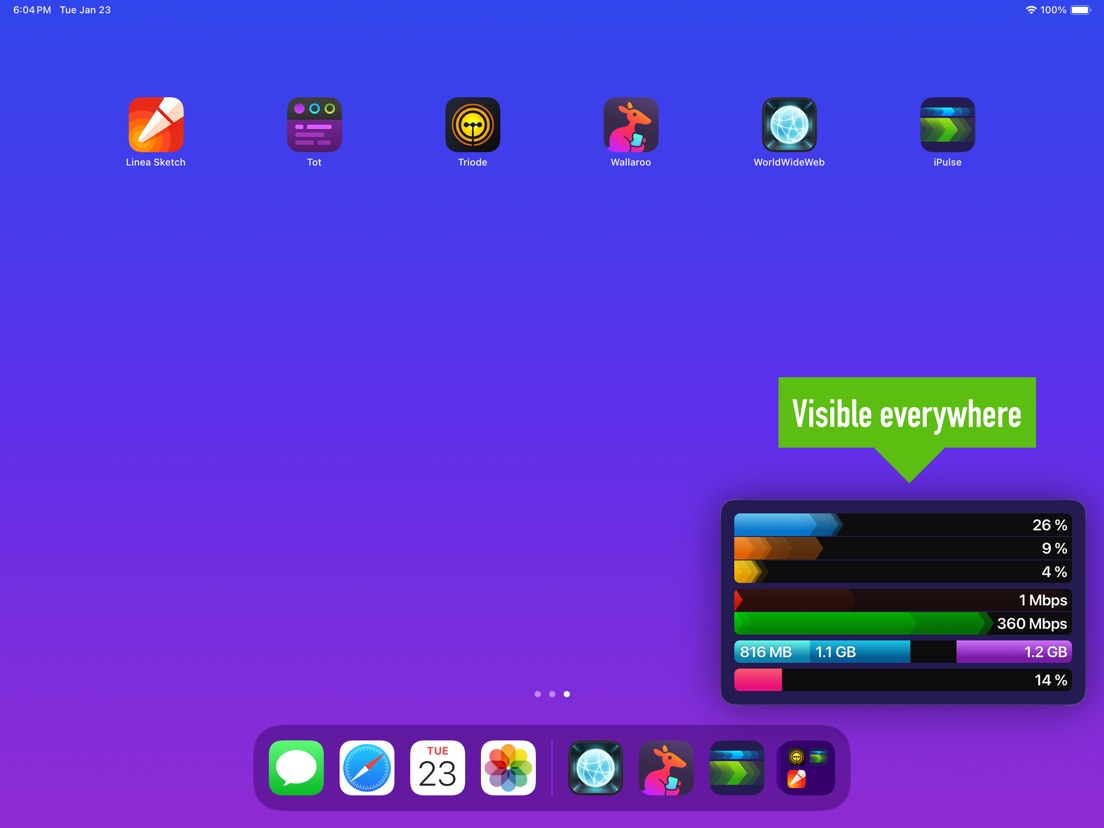Open Messages in the dock
This screenshot has height=828, width=1104.
[296, 768]
